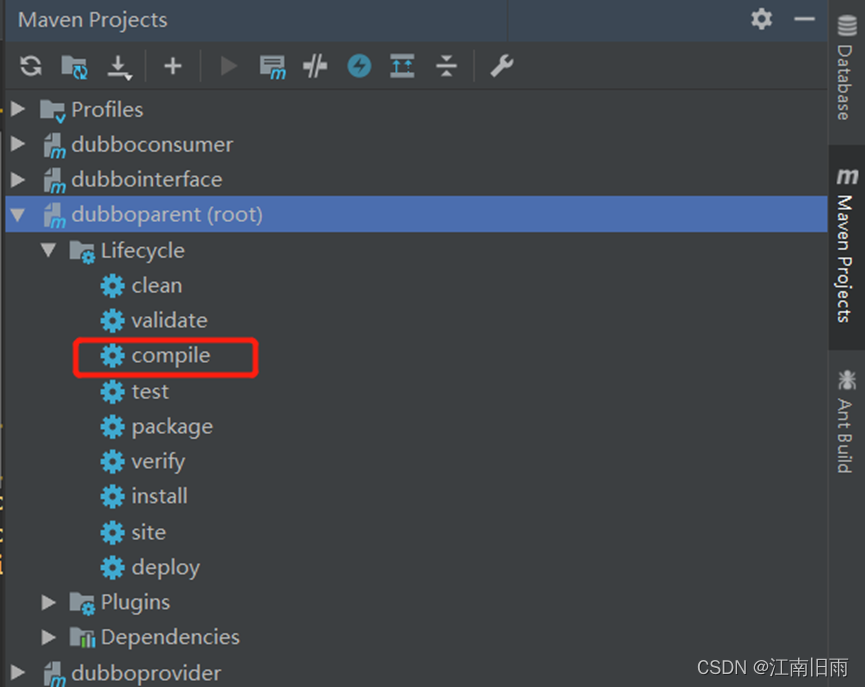Viewport: 865px width, 687px height.
Task: Expand the Profiles node arrow
Action: coord(18,109)
